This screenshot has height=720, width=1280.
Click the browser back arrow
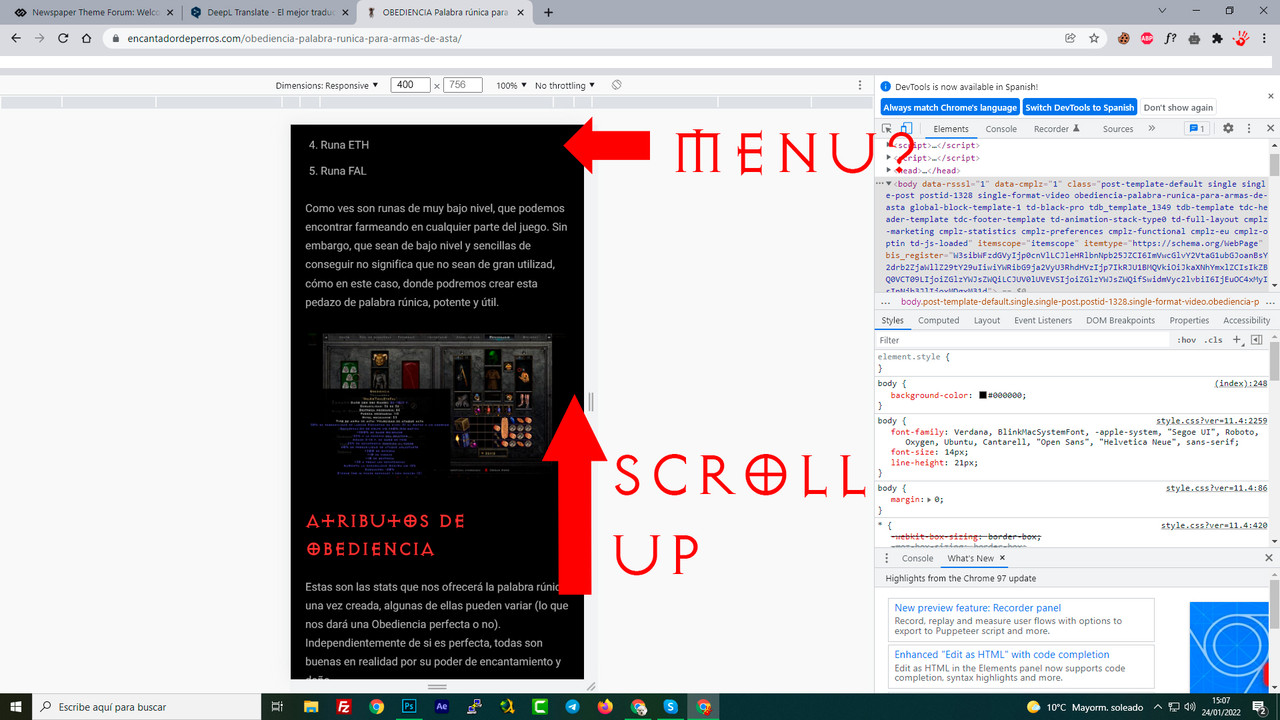tap(16, 38)
